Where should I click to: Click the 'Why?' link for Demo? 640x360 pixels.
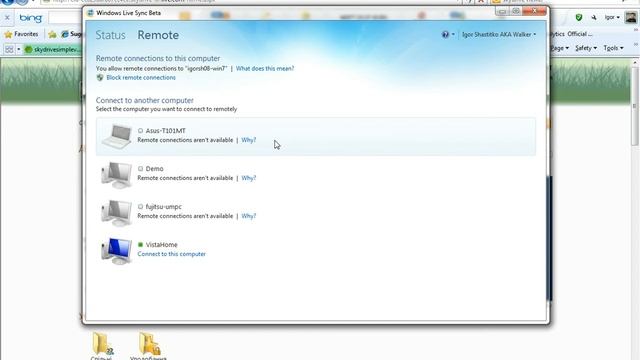[x=249, y=178]
